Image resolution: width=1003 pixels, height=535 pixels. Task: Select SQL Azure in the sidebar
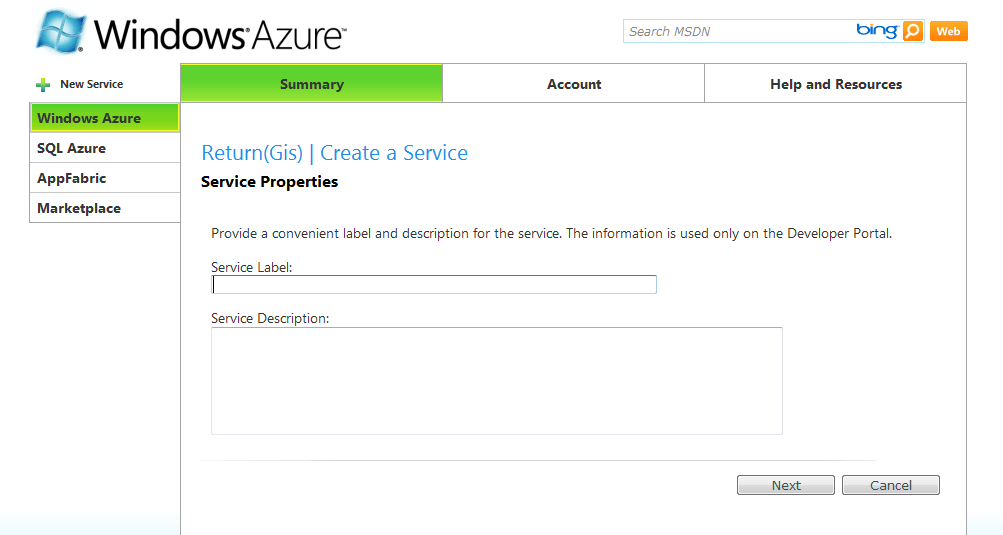click(x=104, y=148)
